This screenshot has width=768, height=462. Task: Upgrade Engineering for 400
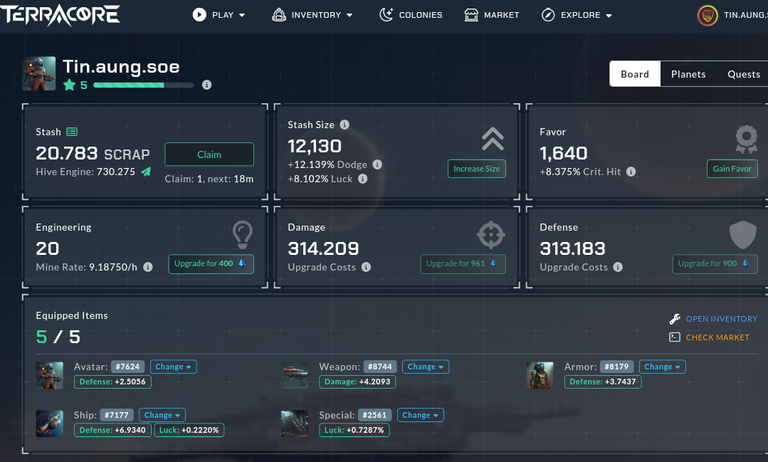coord(211,264)
